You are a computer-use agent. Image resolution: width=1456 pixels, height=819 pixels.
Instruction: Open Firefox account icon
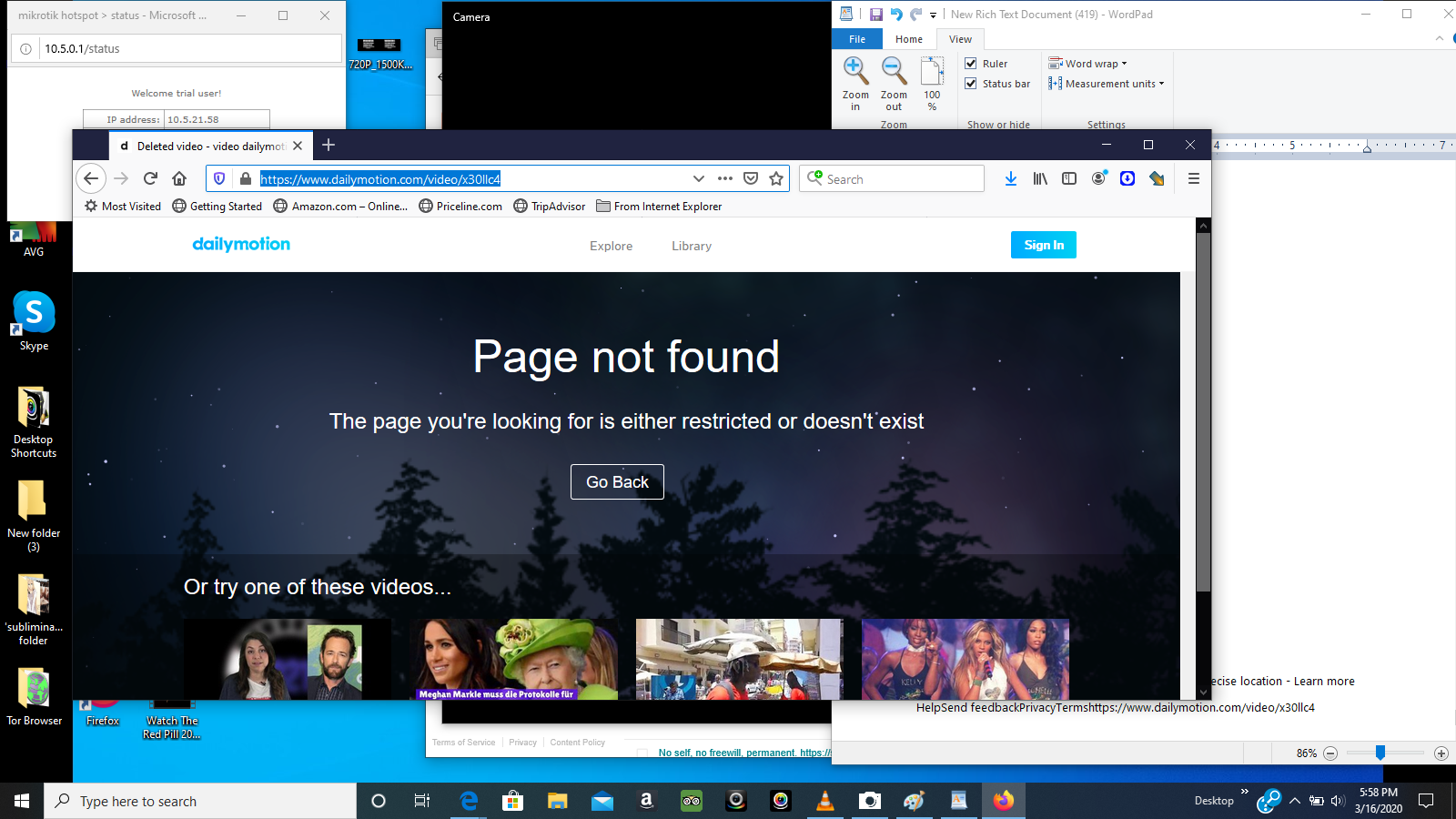pos(1099,178)
